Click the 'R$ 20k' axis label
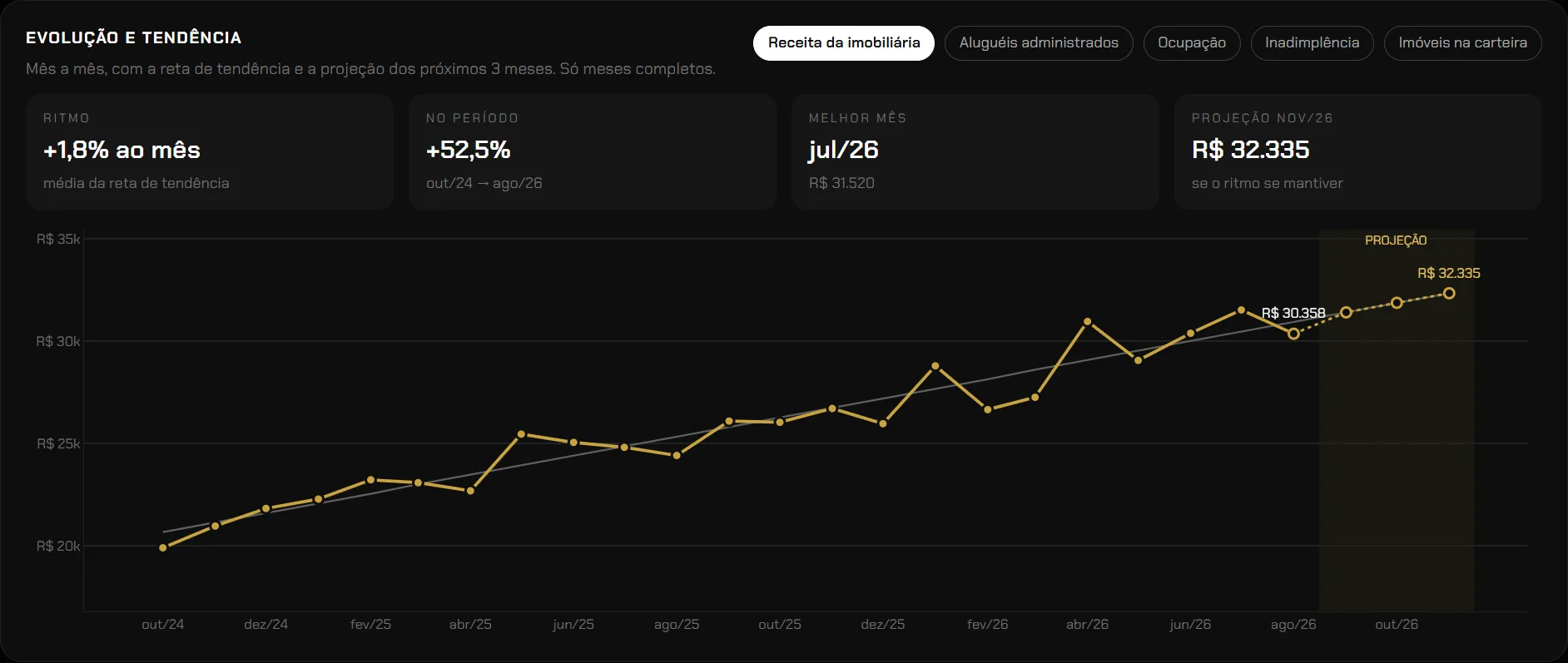Image resolution: width=1568 pixels, height=663 pixels. point(58,546)
